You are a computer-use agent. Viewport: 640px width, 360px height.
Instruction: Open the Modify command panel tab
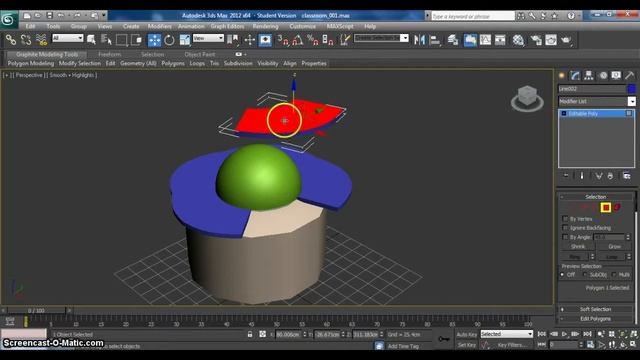point(575,75)
